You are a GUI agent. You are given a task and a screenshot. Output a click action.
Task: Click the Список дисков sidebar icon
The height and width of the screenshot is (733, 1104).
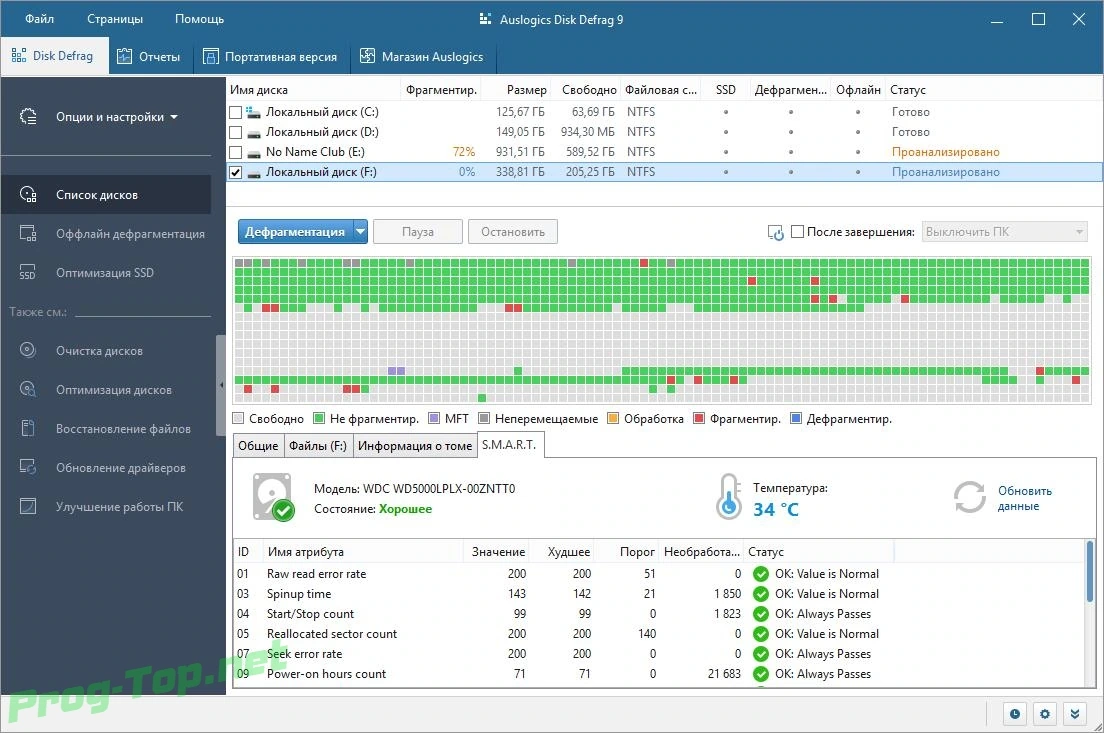(x=28, y=194)
